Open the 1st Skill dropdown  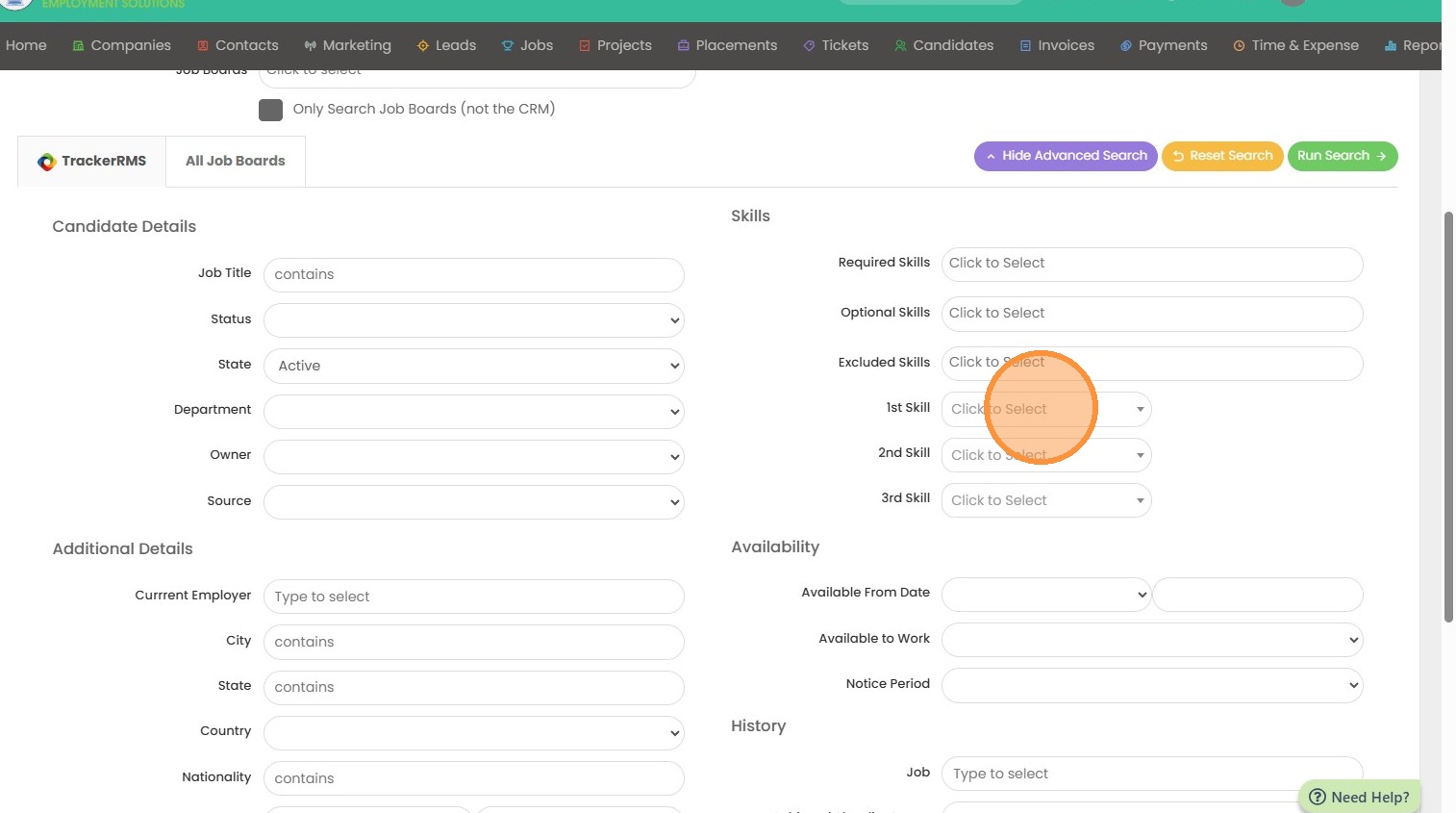1045,409
